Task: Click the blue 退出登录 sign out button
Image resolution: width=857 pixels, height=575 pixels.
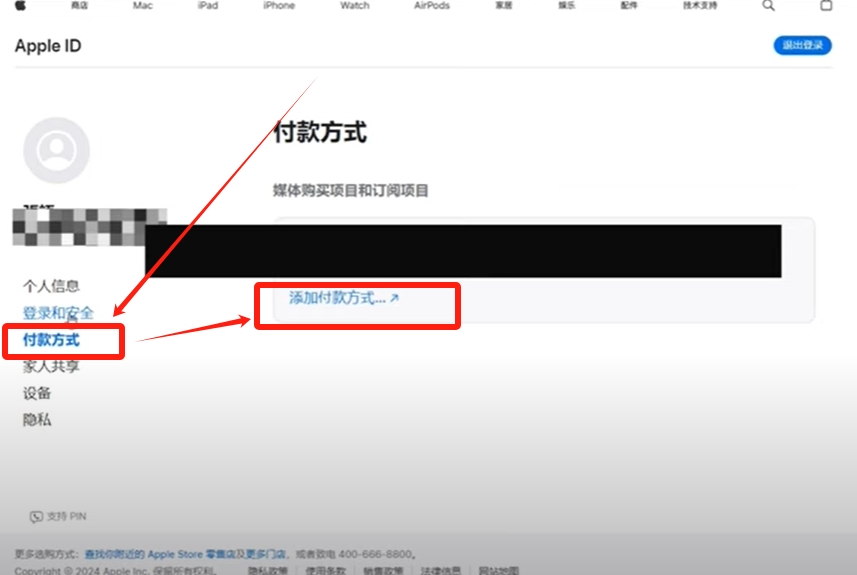Action: (x=802, y=45)
